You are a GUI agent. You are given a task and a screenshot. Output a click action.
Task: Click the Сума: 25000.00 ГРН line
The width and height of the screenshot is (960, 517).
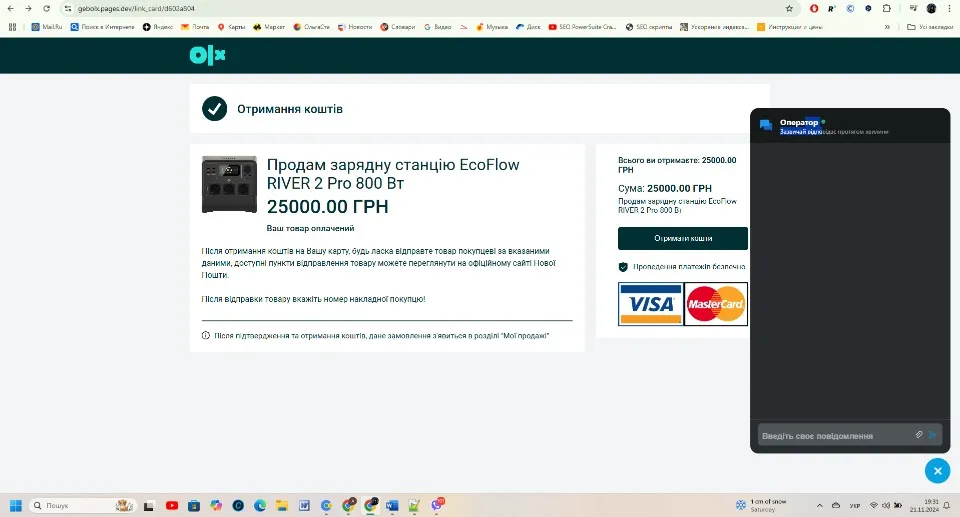665,189
